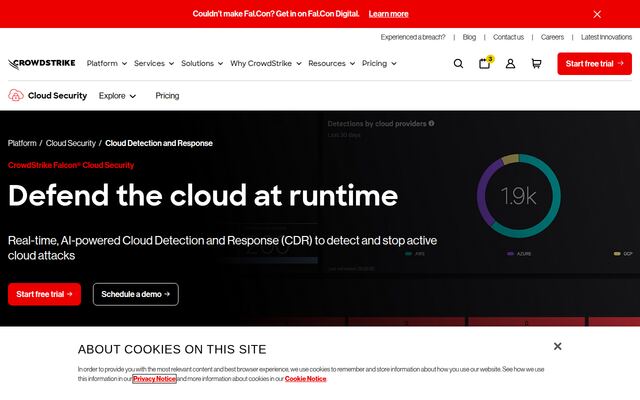Click Schedule a demo button
The image size is (640, 400).
point(136,294)
